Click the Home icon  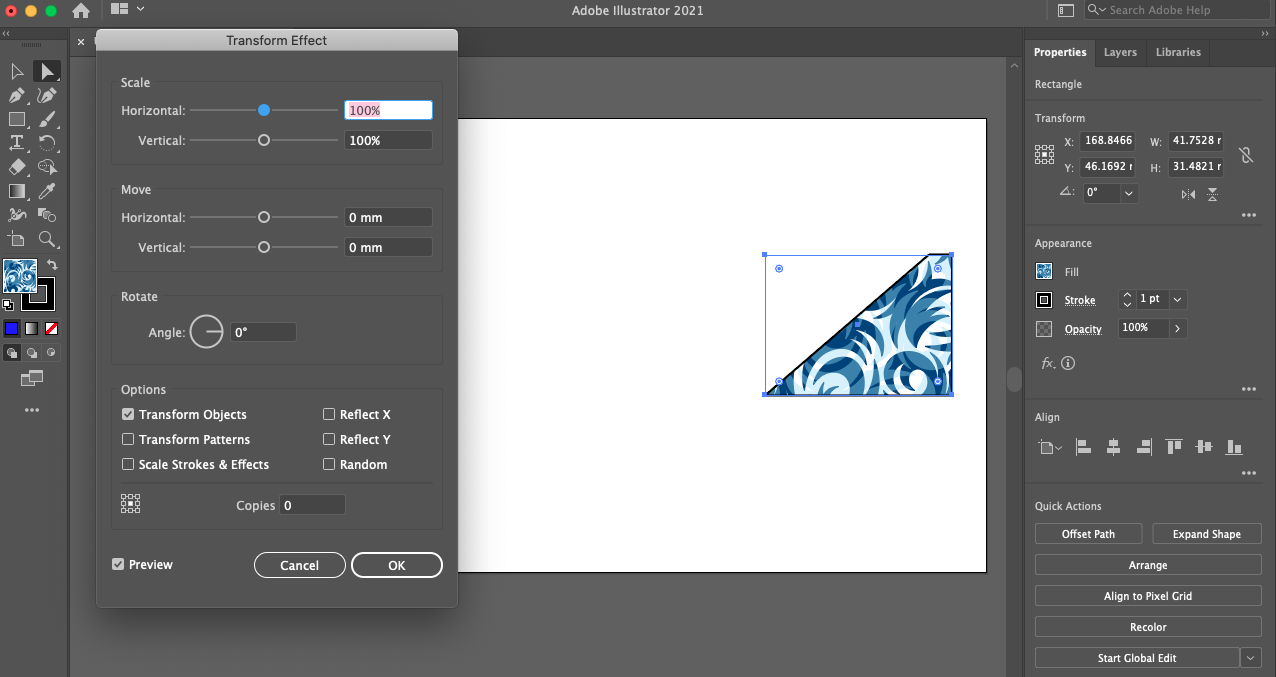[x=81, y=10]
